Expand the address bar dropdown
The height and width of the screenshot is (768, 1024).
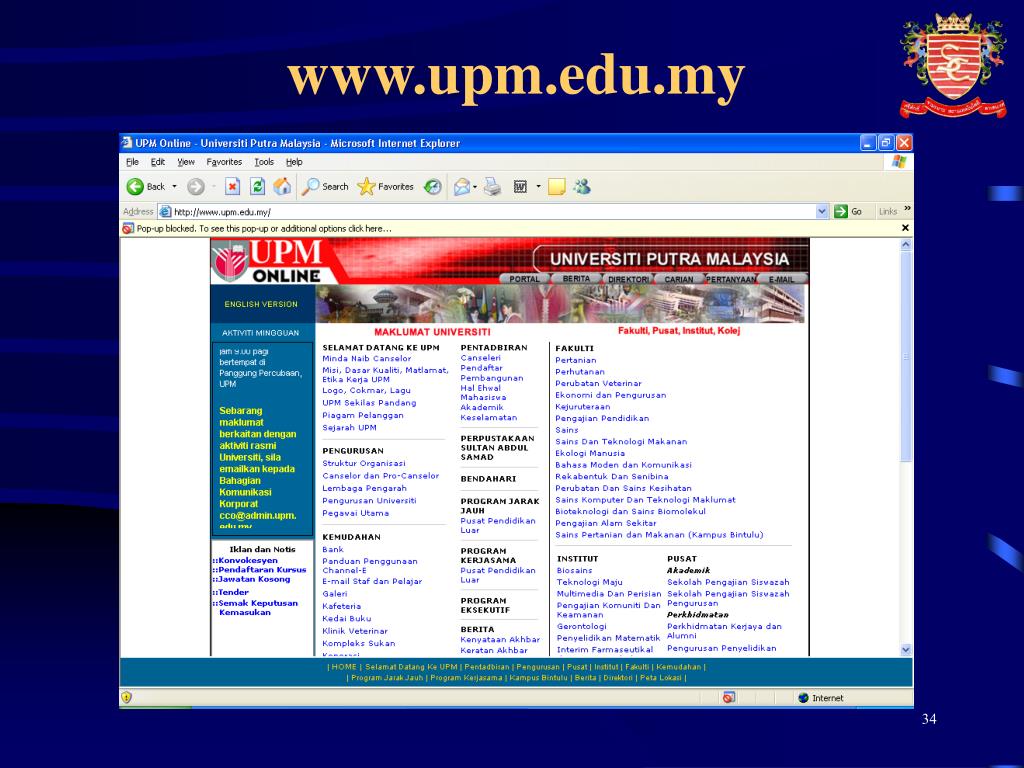(x=822, y=211)
